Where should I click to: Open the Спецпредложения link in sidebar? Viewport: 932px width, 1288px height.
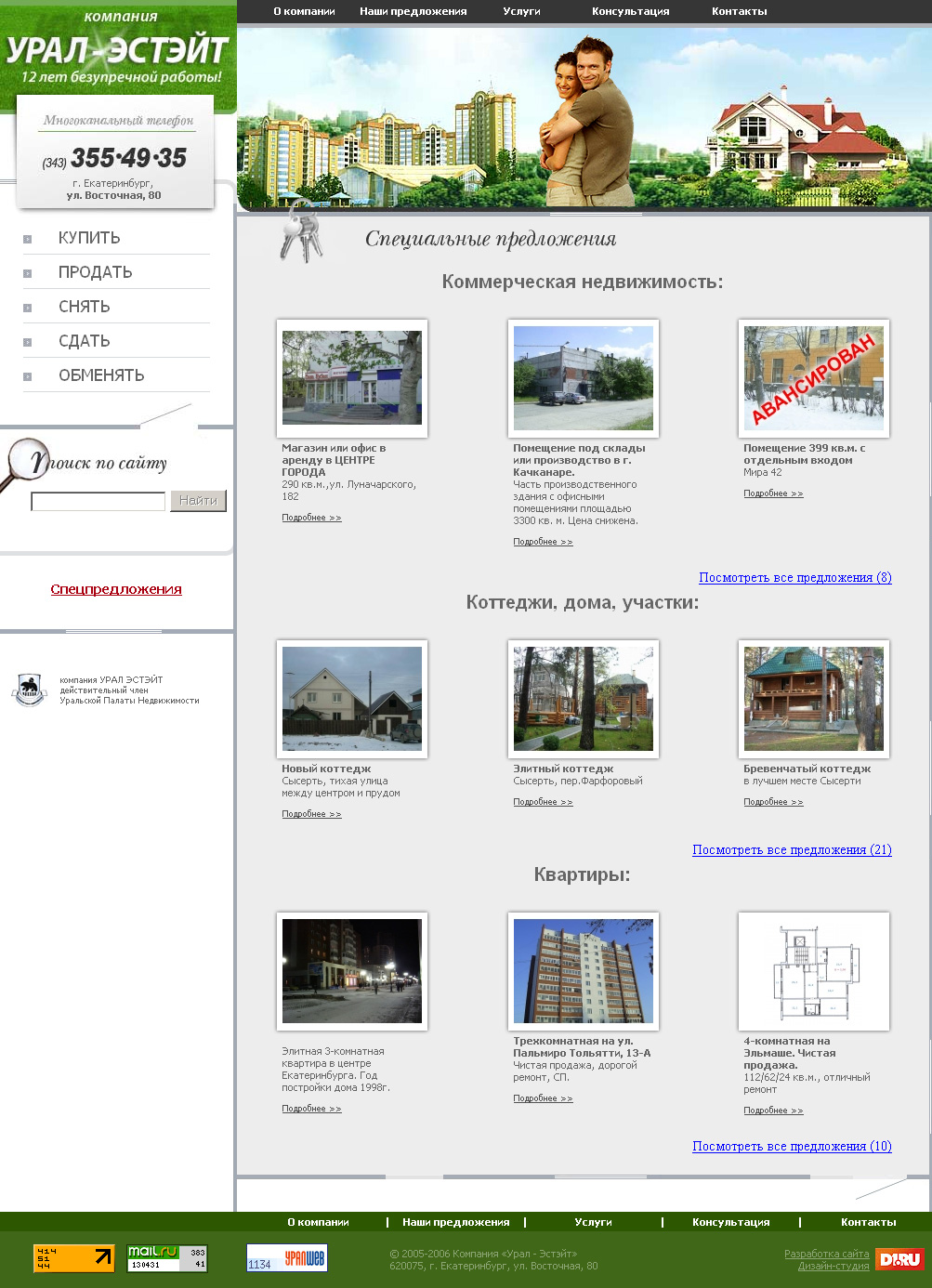[116, 589]
